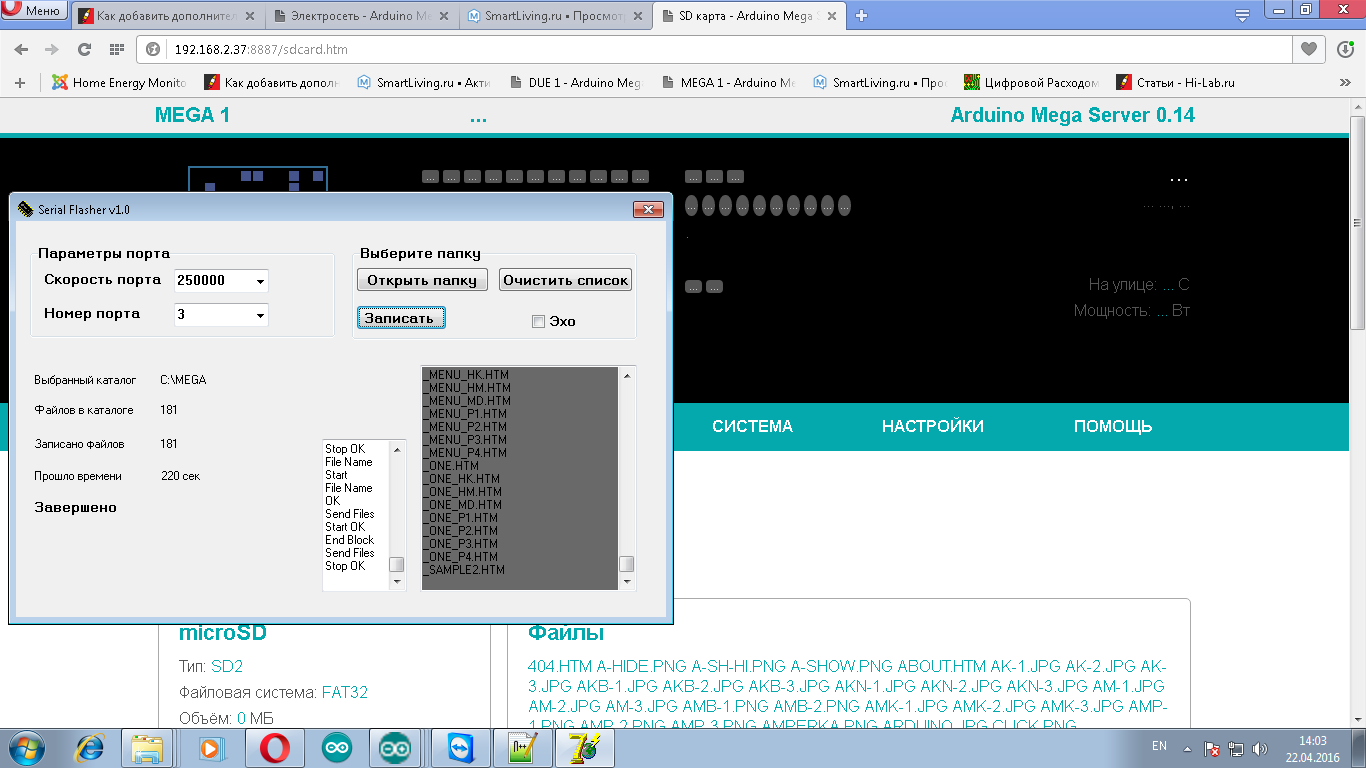Image resolution: width=1366 pixels, height=768 pixels.
Task: Select _MENU_MD.HTM in the file list
Action: click(467, 401)
